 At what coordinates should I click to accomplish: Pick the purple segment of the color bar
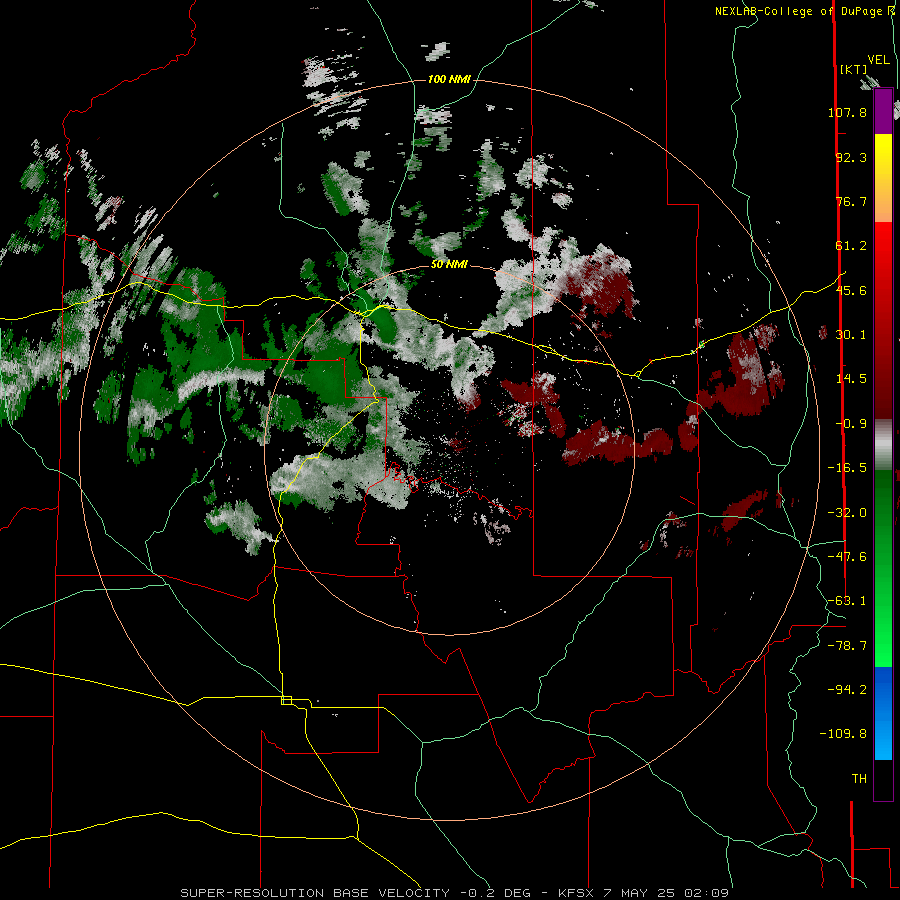pyautogui.click(x=883, y=112)
